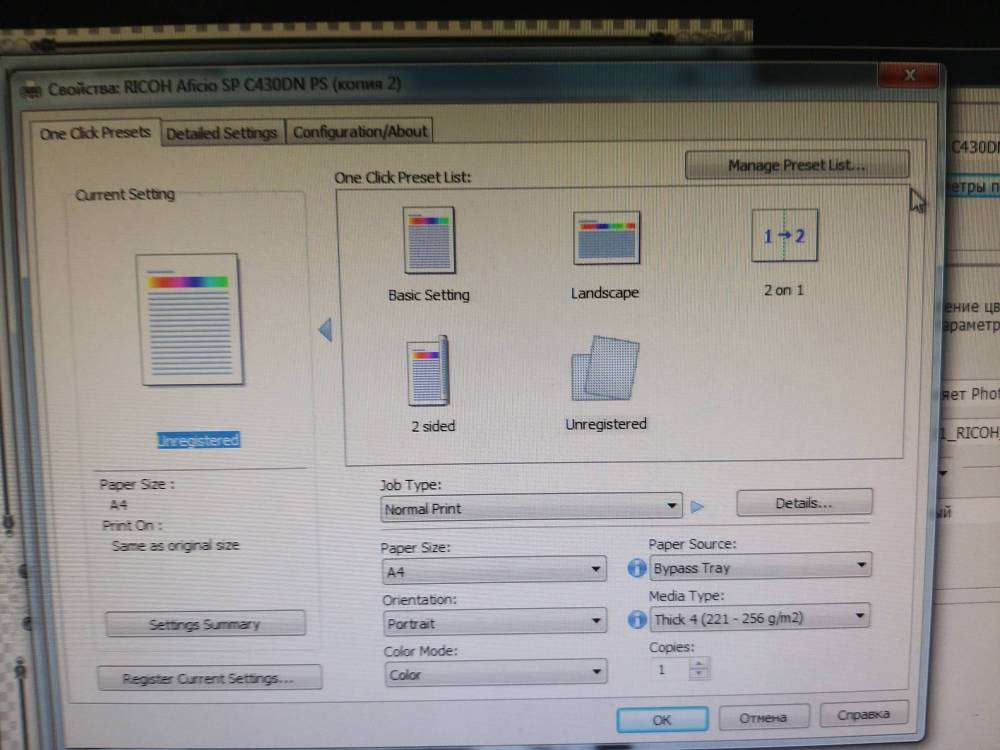The height and width of the screenshot is (750, 1000).
Task: Open the Paper Source dropdown
Action: (759, 567)
